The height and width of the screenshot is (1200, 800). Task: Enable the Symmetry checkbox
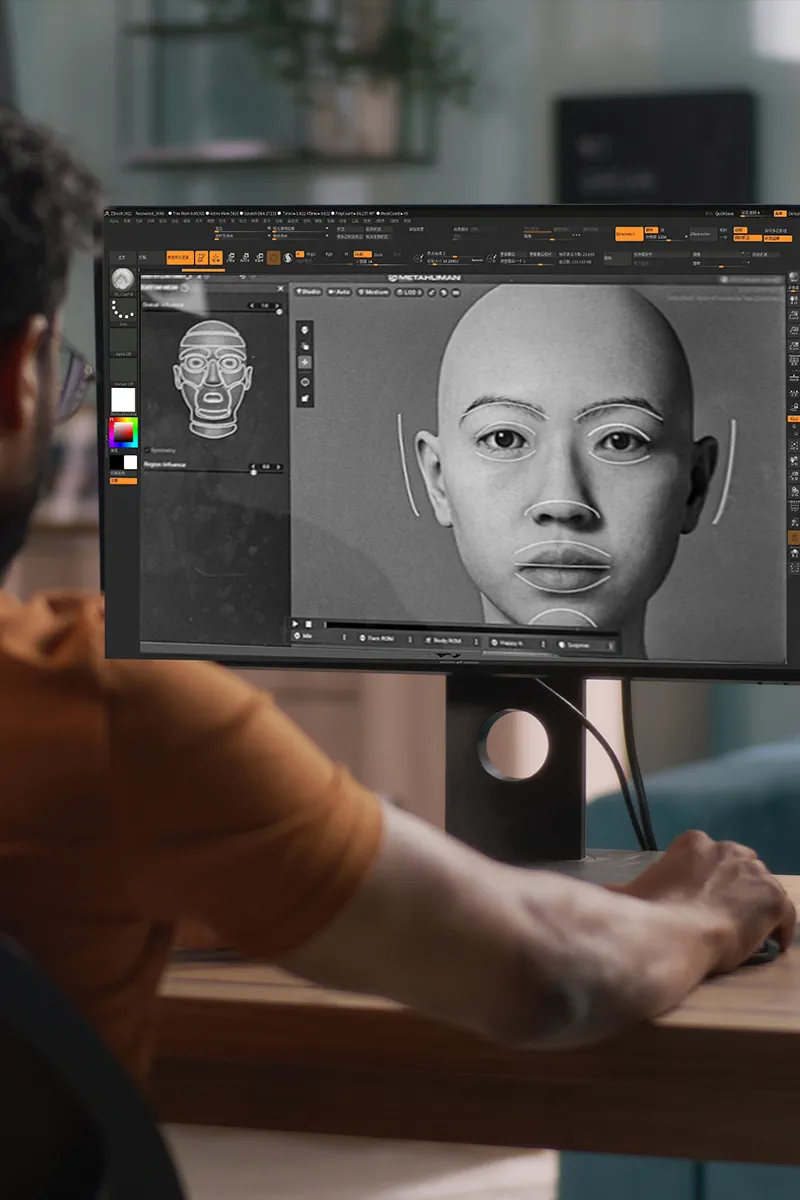tap(148, 450)
